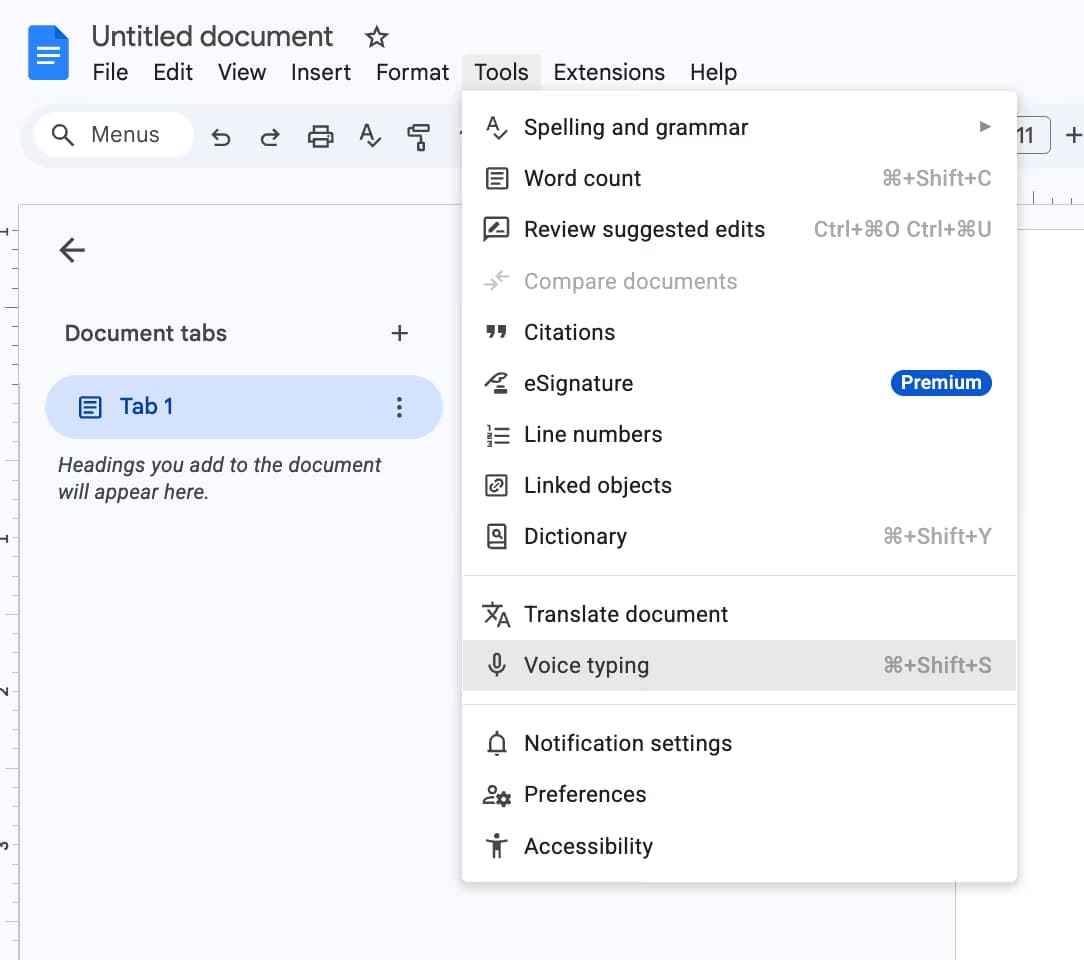Click the ⌘+Shift+S shortcut text
This screenshot has width=1084, height=960.
coord(937,666)
